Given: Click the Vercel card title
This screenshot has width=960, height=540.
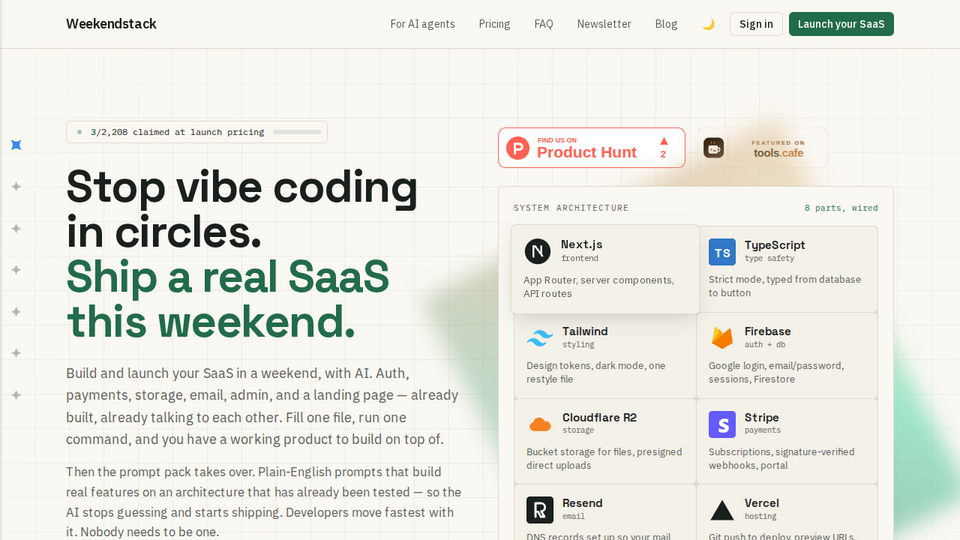Looking at the screenshot, I should point(762,503).
